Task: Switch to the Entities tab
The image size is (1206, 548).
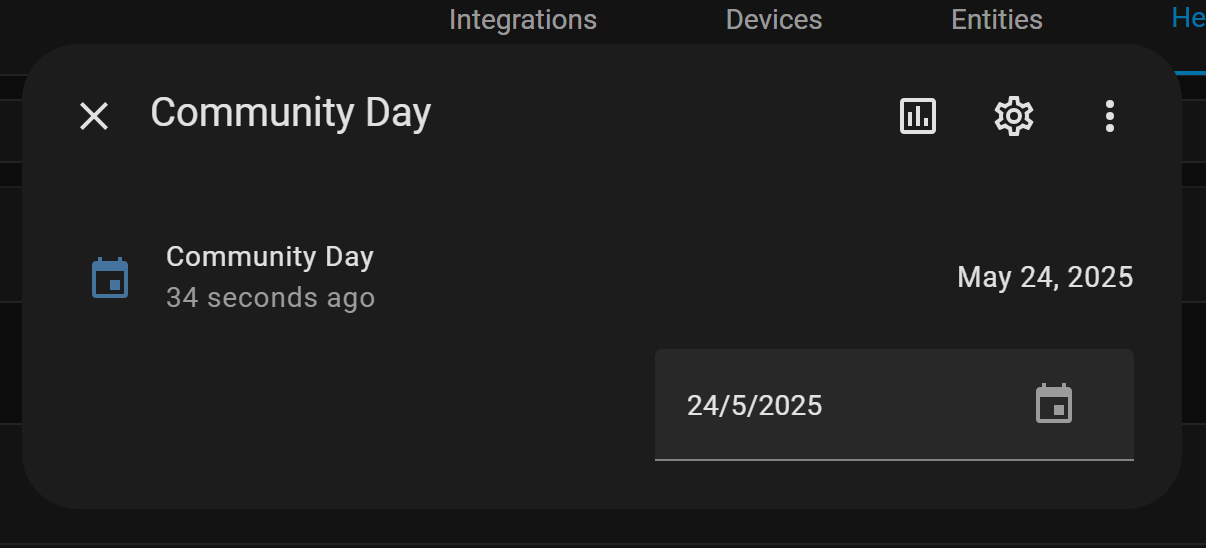Action: (x=997, y=19)
